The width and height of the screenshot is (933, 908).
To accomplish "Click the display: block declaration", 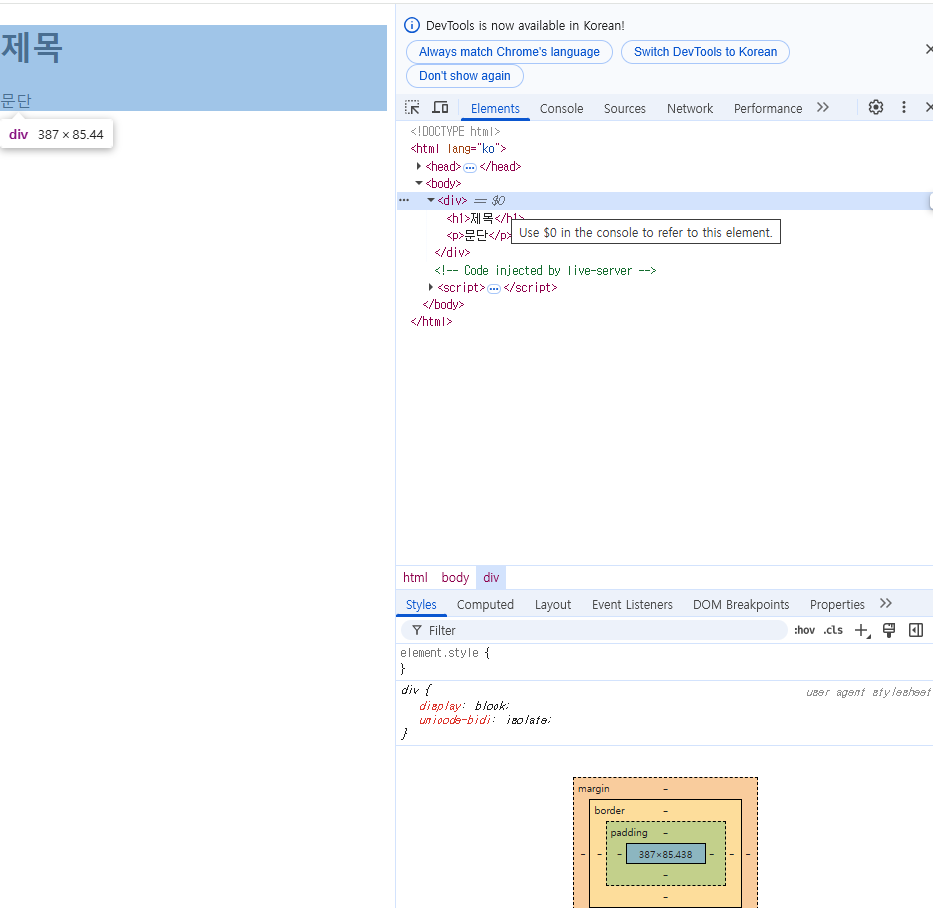I will tap(464, 706).
